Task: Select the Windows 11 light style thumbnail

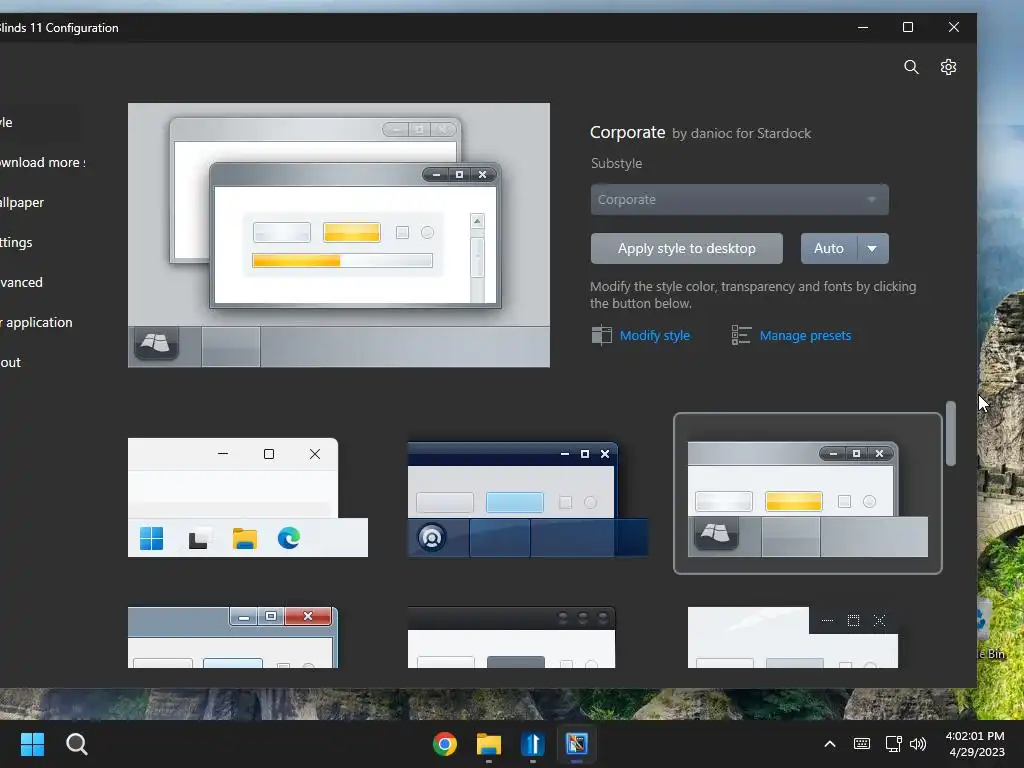Action: point(248,498)
